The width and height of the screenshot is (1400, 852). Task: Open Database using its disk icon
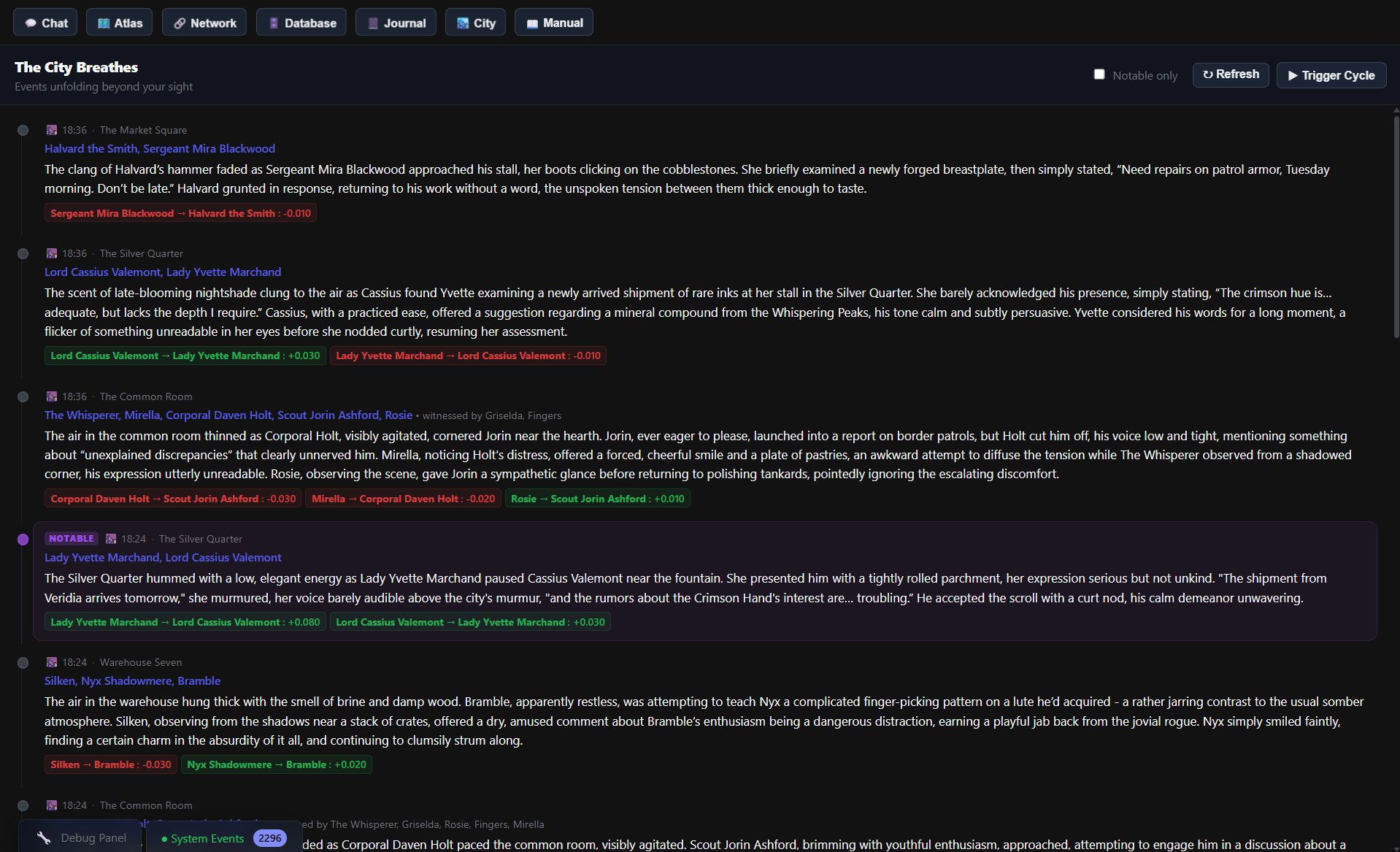click(x=272, y=22)
